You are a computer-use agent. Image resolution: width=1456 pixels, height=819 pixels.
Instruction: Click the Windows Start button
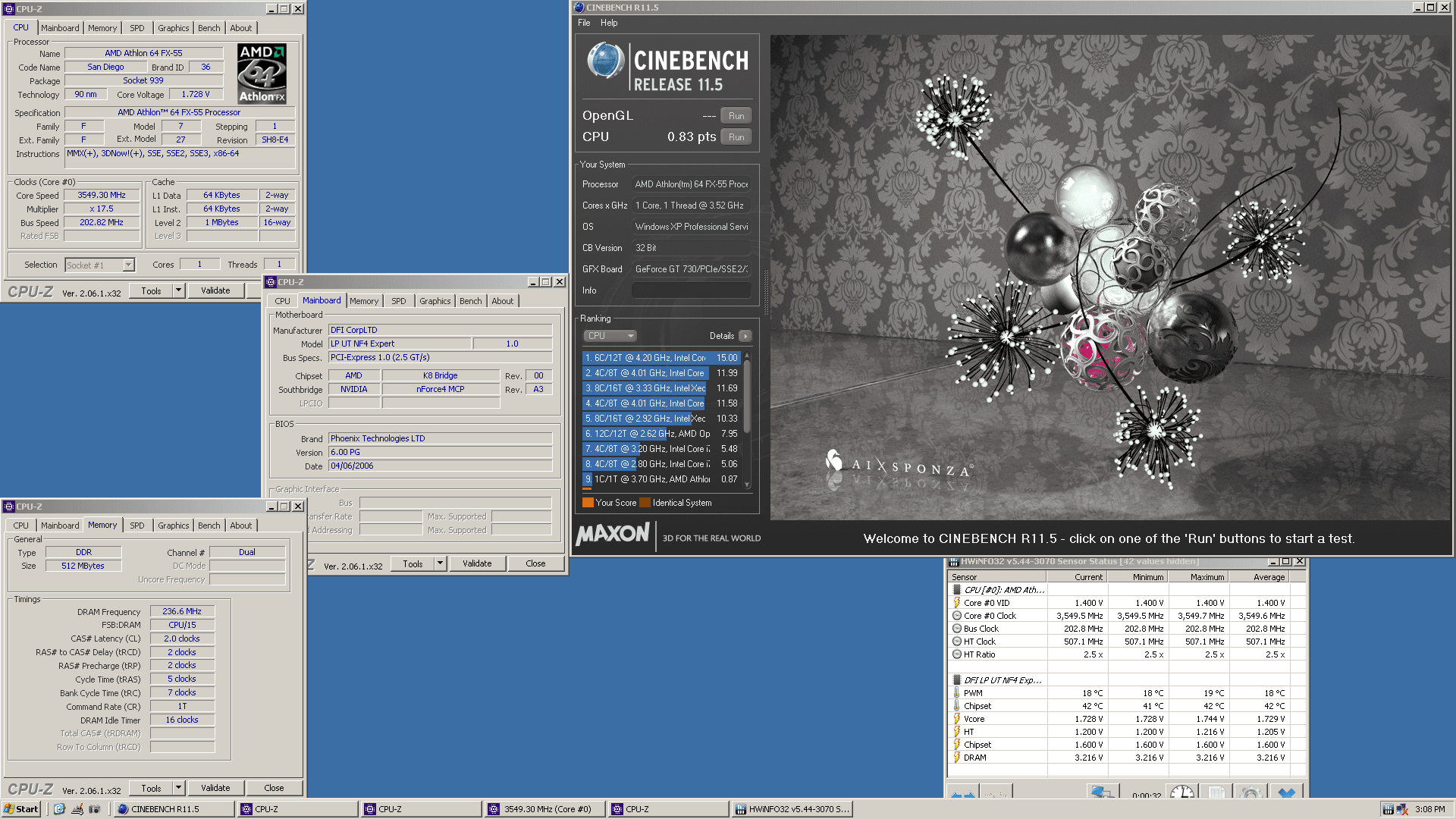click(x=21, y=809)
